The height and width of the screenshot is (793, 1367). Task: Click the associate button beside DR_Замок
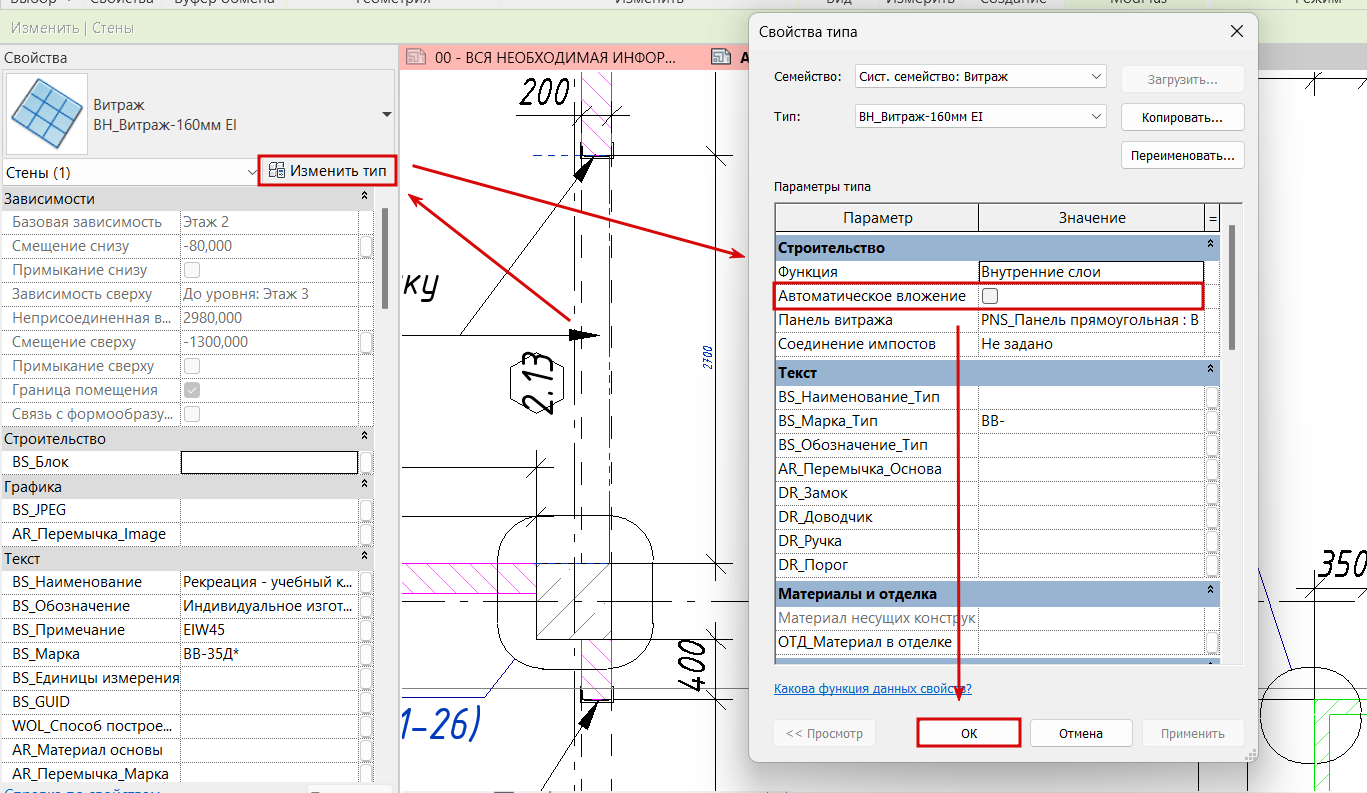1211,493
